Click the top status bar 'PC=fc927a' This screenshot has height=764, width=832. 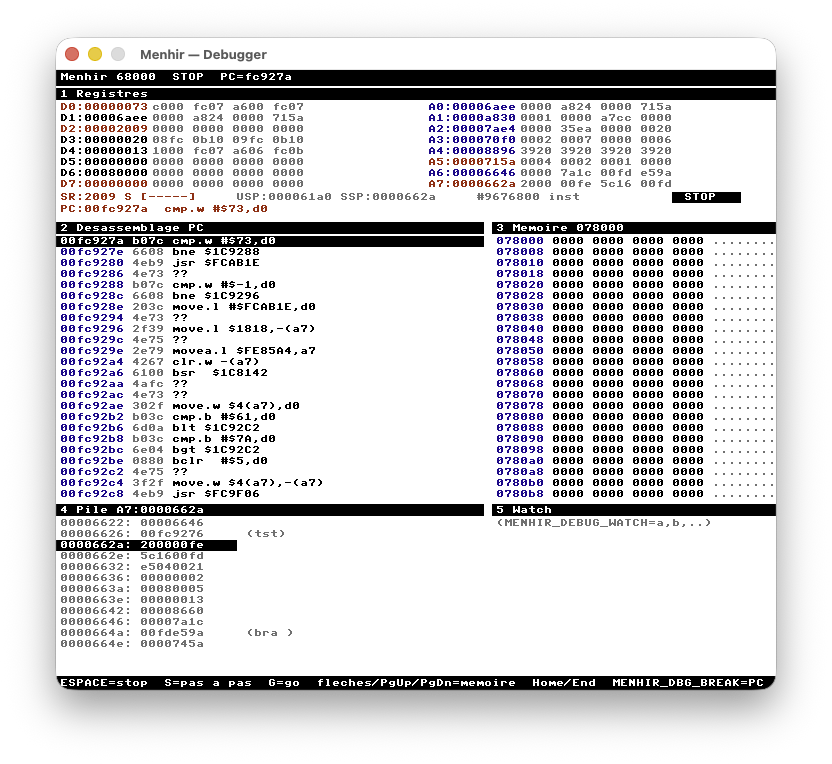[x=256, y=76]
